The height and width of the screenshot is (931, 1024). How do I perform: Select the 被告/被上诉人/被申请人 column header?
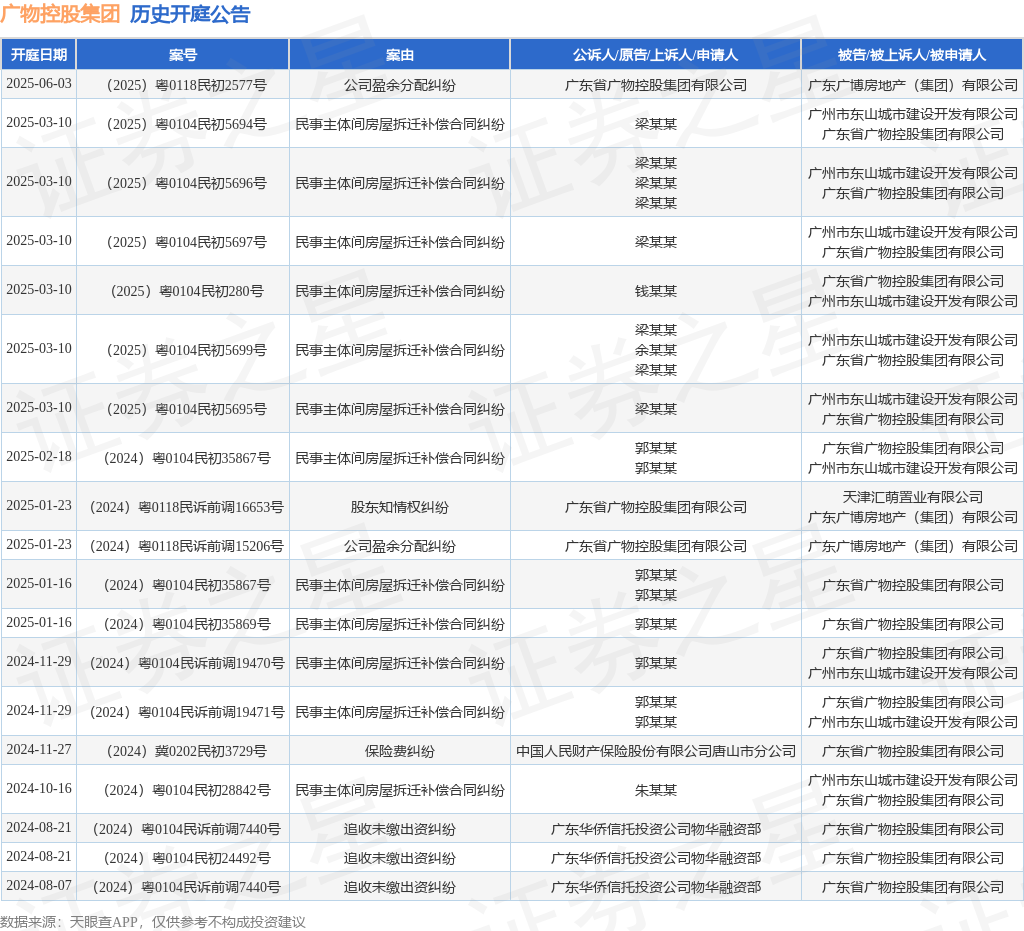coord(912,55)
